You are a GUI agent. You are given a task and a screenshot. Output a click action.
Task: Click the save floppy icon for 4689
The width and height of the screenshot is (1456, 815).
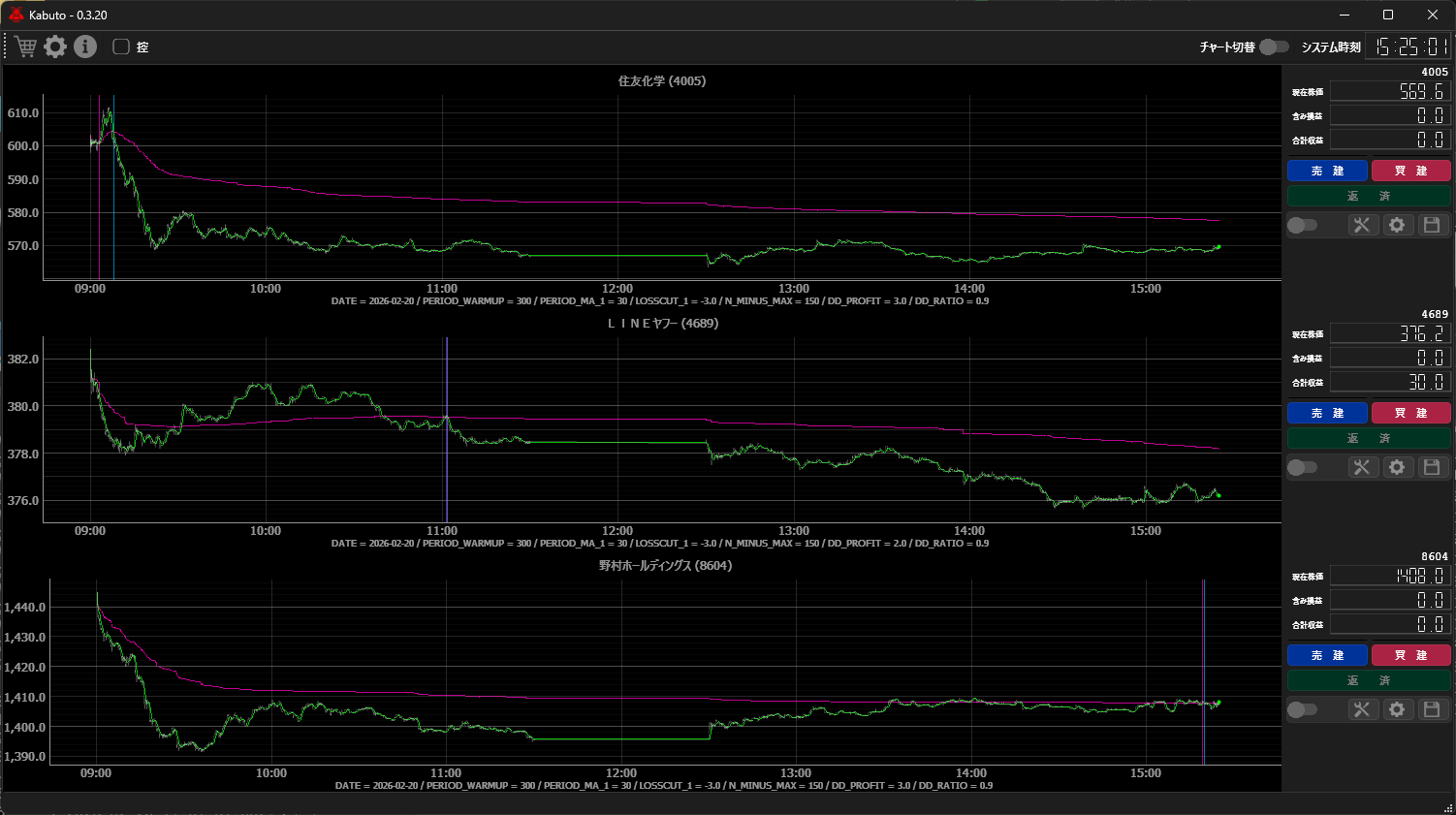(1432, 467)
